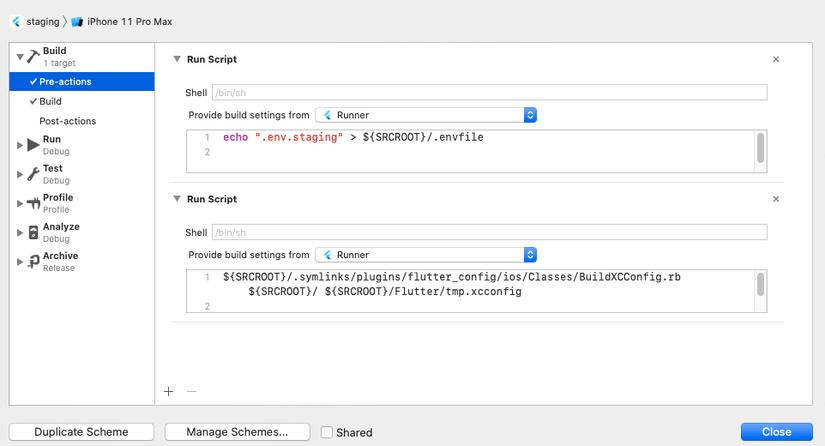Screen dimensions: 825x446
Task: Remove the first Run Script action
Action: [x=776, y=59]
